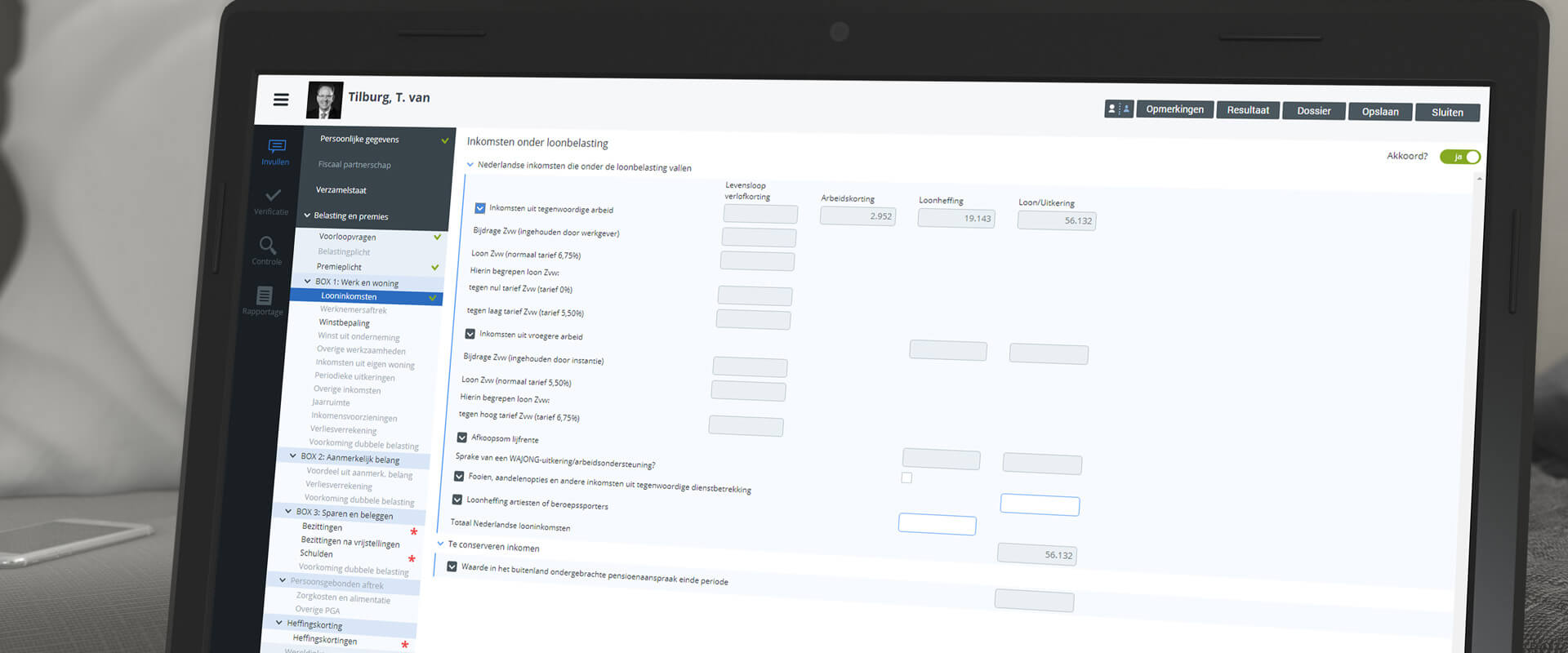Collapse the Belasting en premies section
Viewport: 1568px width, 653px height.
click(x=307, y=215)
